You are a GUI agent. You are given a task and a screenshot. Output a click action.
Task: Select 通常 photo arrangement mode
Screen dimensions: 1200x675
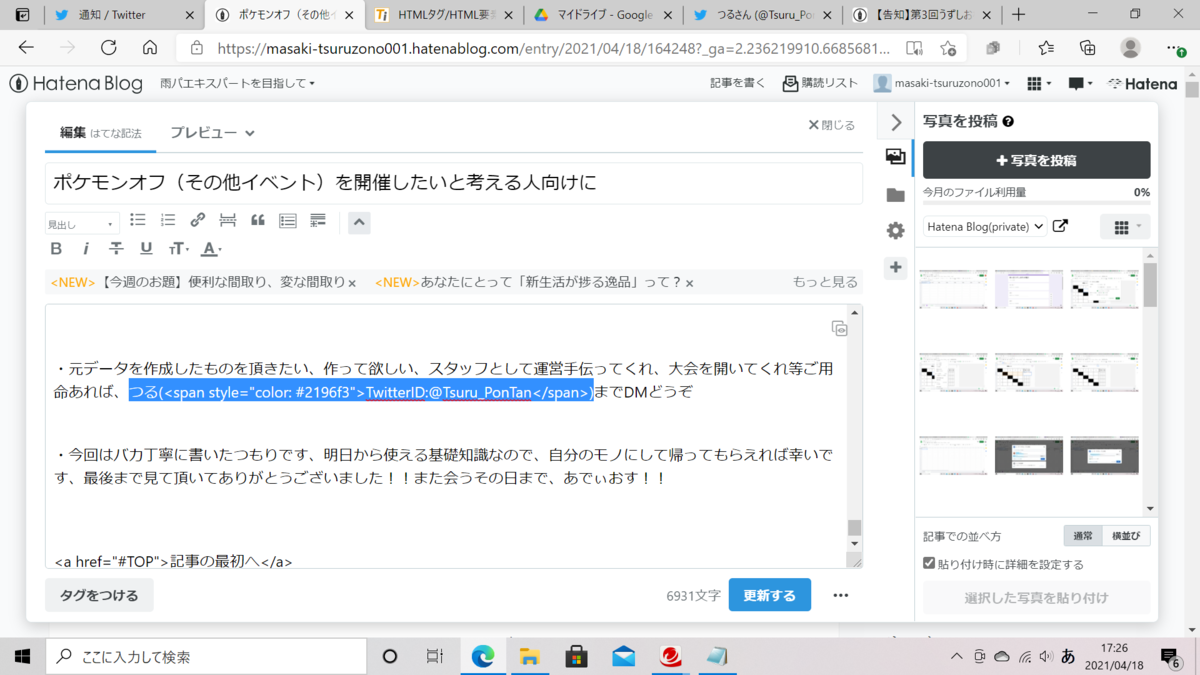pyautogui.click(x=1083, y=535)
